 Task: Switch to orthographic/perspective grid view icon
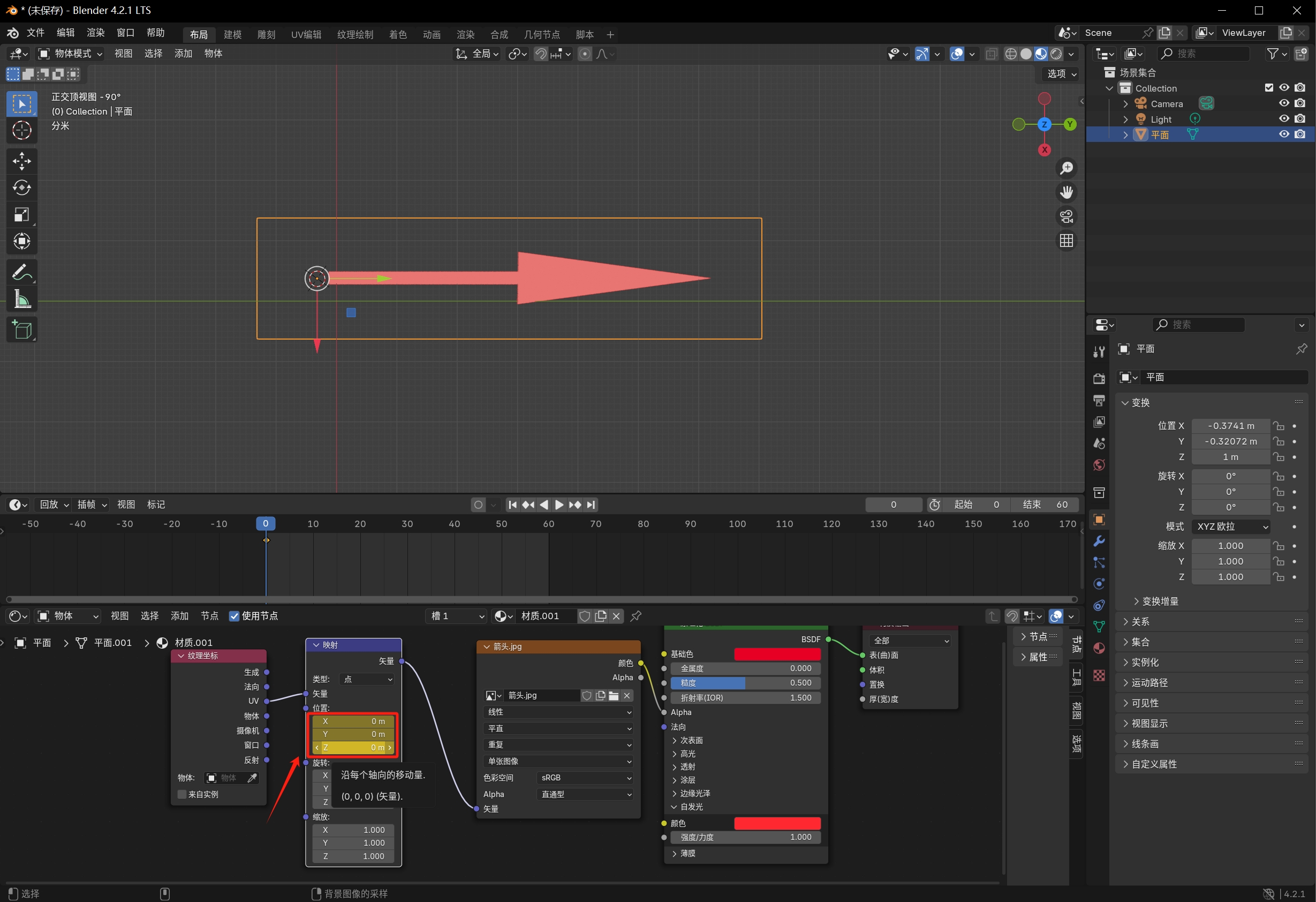tap(1067, 241)
